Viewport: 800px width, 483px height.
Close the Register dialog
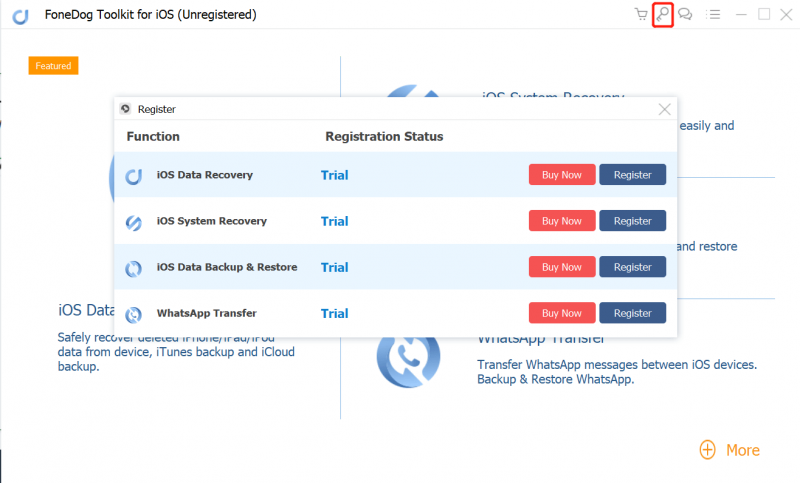(x=665, y=109)
